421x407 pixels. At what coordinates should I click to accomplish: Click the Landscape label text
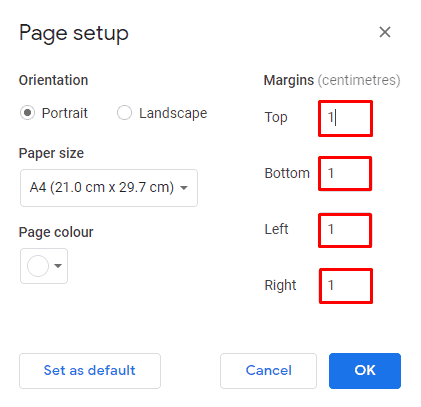(173, 113)
